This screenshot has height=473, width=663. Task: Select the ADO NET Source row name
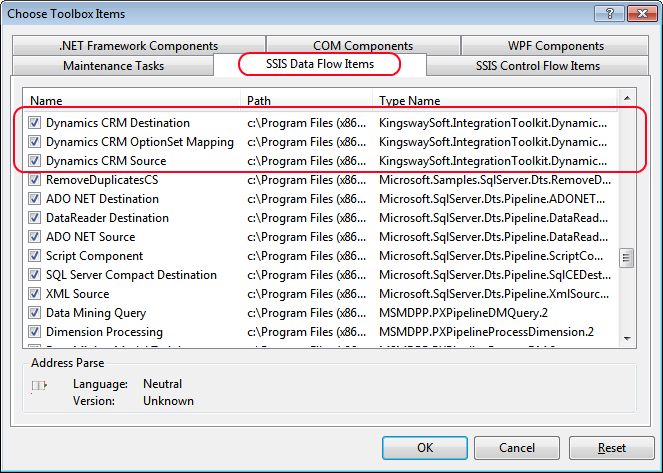coord(90,237)
